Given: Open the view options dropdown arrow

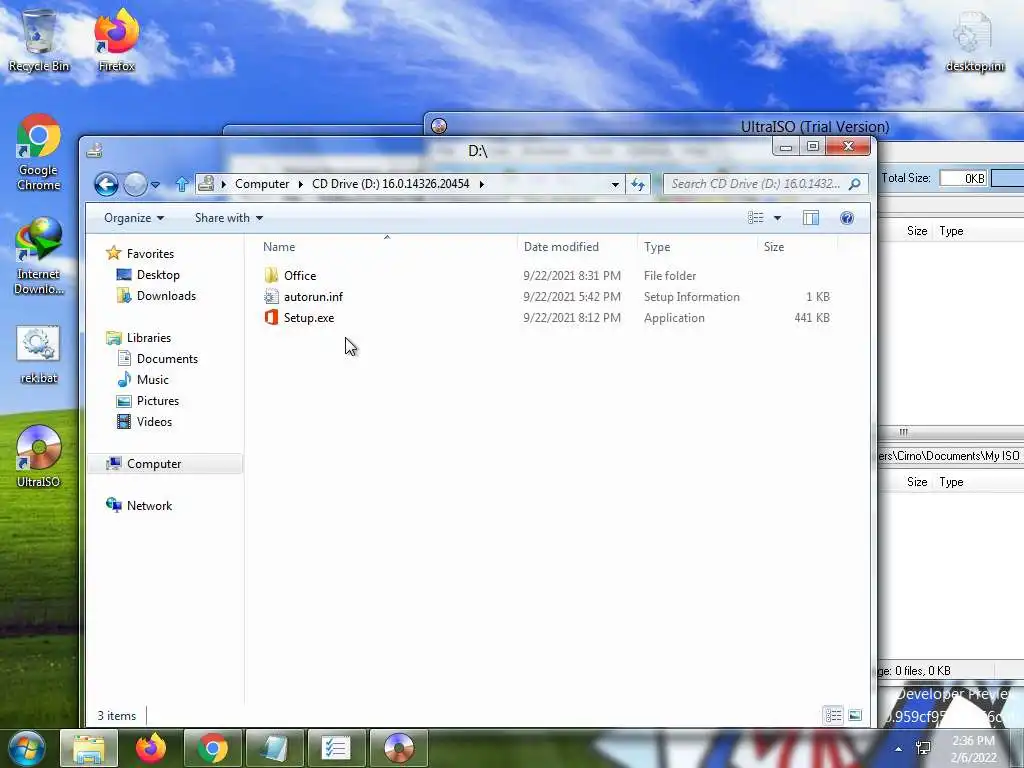Looking at the screenshot, I should 777,218.
